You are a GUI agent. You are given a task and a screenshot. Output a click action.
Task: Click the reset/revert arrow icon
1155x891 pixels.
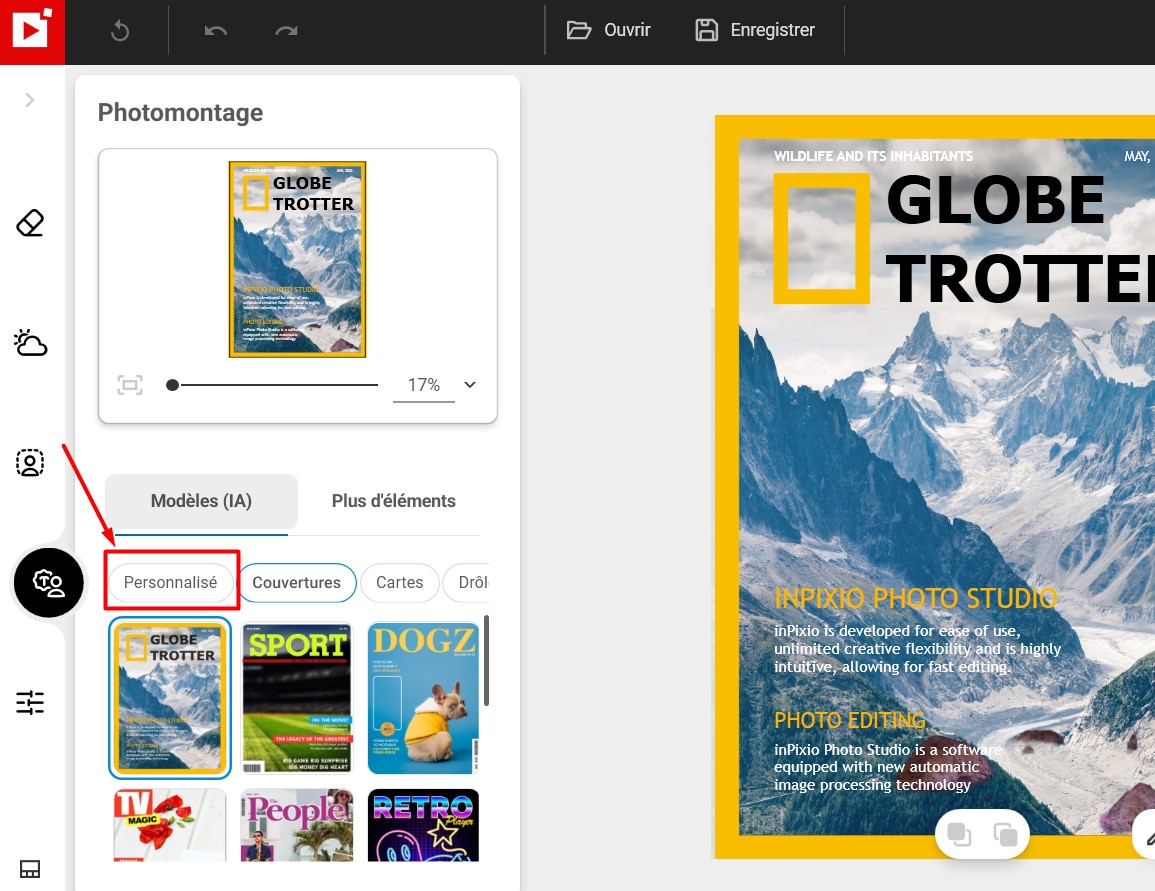click(119, 31)
